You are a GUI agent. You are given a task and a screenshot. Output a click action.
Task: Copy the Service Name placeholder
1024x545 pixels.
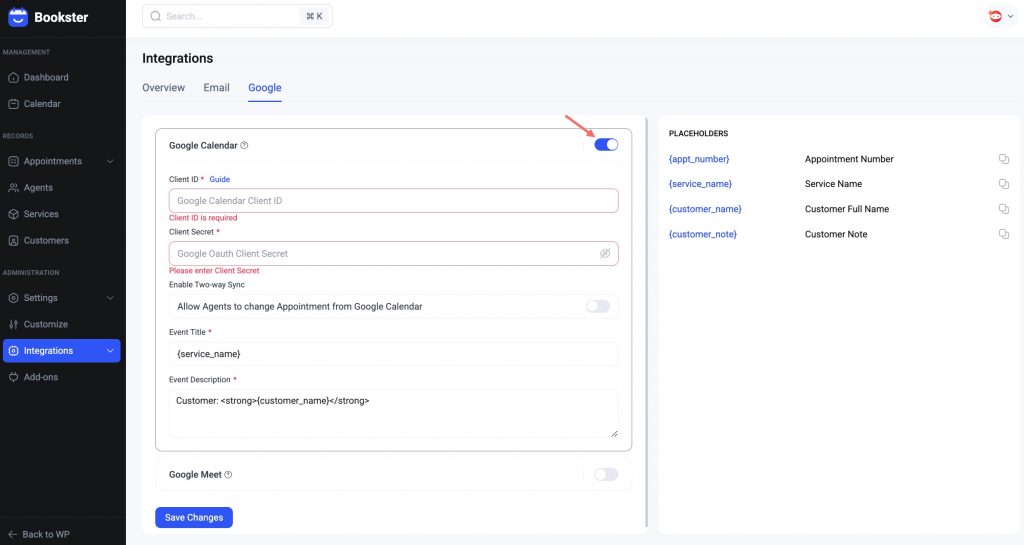coord(1004,184)
